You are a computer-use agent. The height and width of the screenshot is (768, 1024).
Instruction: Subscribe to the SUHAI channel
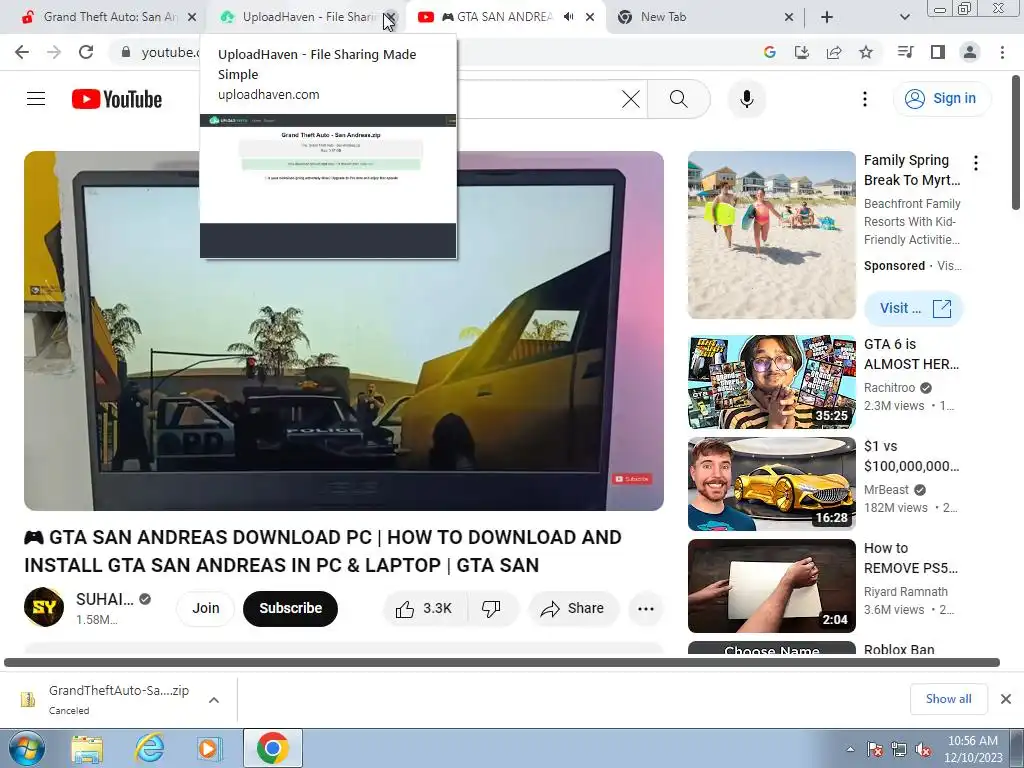click(x=291, y=609)
